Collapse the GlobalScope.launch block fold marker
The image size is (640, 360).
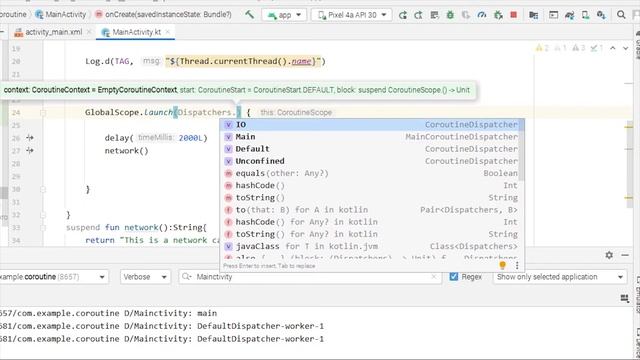tap(43, 113)
